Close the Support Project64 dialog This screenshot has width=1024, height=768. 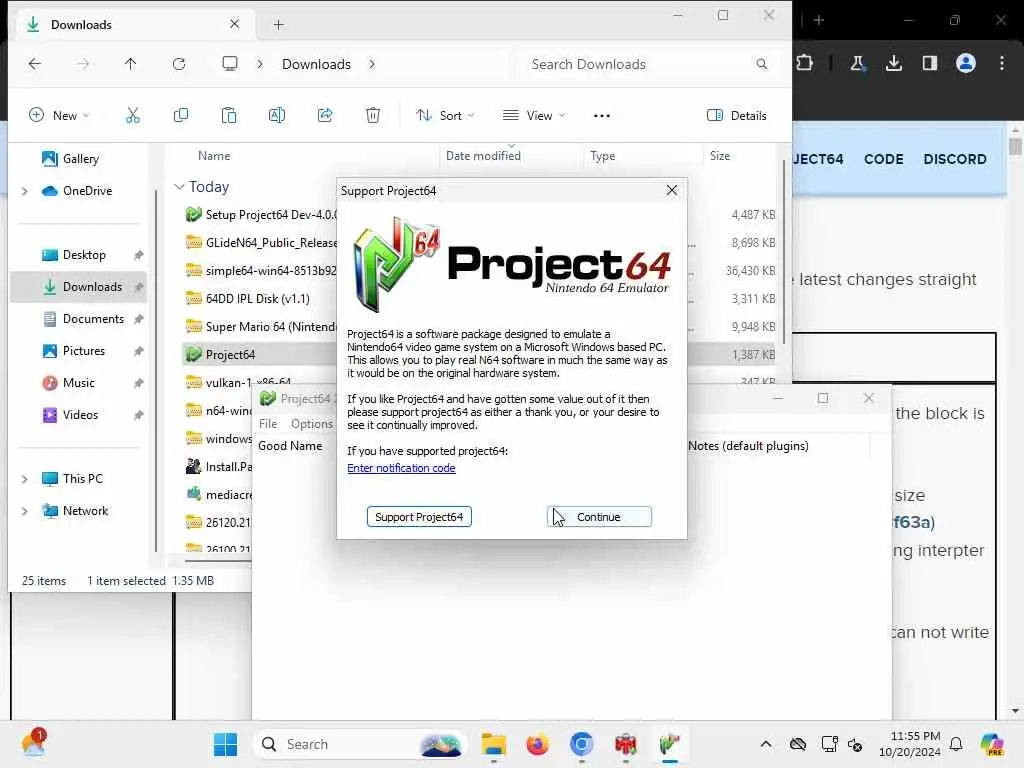(x=671, y=190)
